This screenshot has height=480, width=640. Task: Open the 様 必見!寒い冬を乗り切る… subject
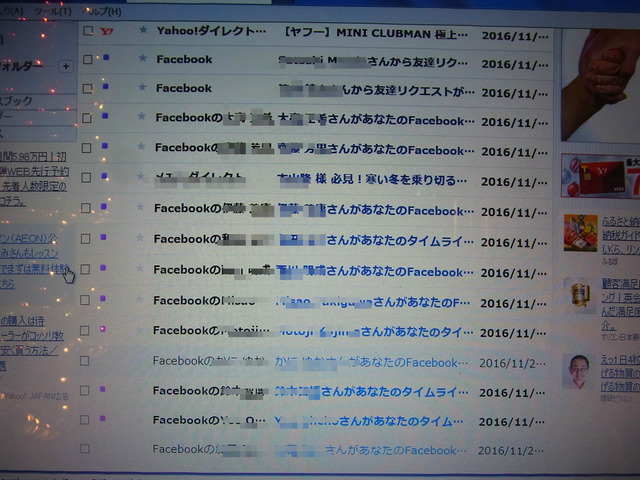point(372,179)
